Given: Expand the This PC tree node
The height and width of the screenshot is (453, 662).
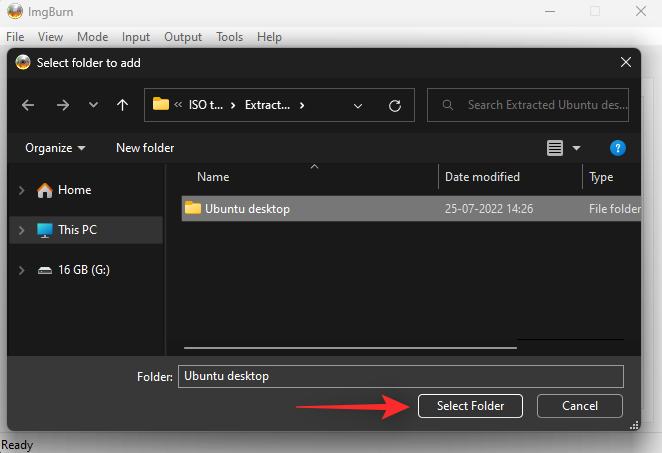Looking at the screenshot, I should coord(22,230).
